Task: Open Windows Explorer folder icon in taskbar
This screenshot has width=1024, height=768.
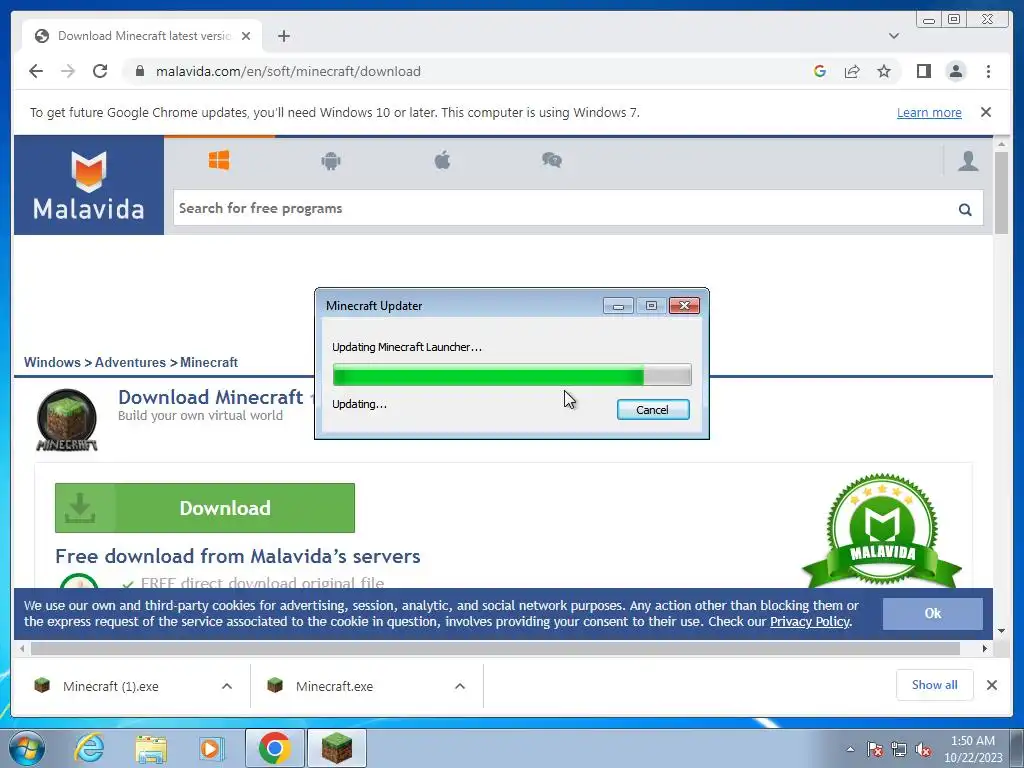Action: (x=151, y=748)
